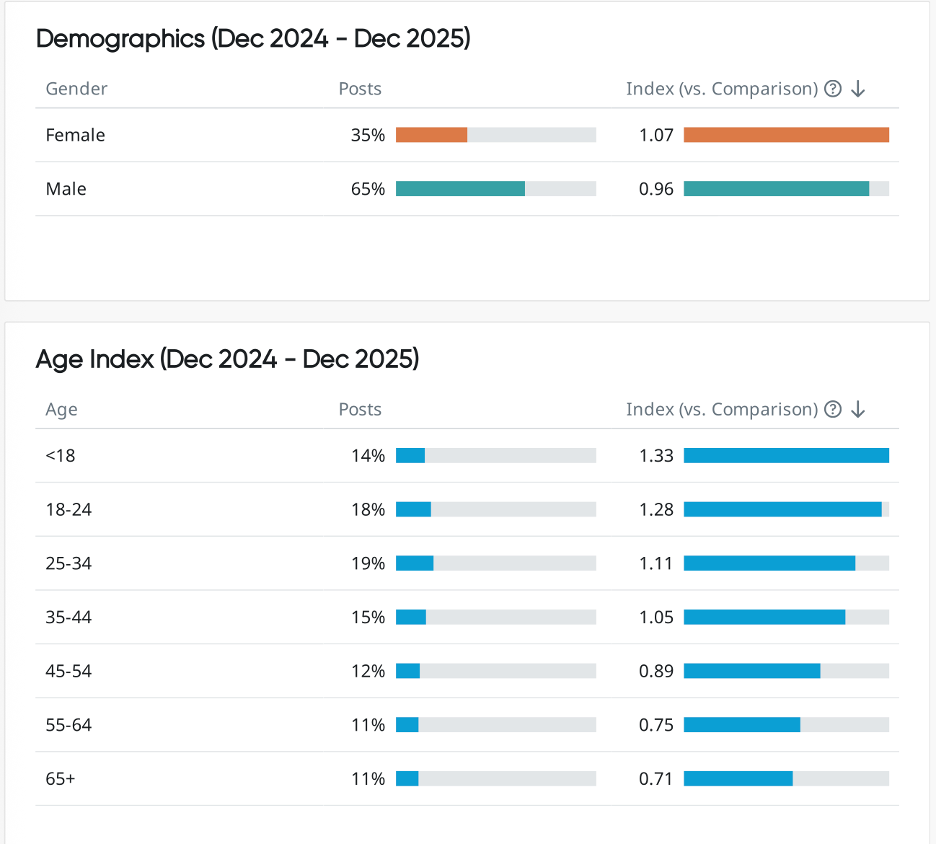Click sort arrow in Age Index panel
The height and width of the screenshot is (844, 936).
[x=858, y=409]
